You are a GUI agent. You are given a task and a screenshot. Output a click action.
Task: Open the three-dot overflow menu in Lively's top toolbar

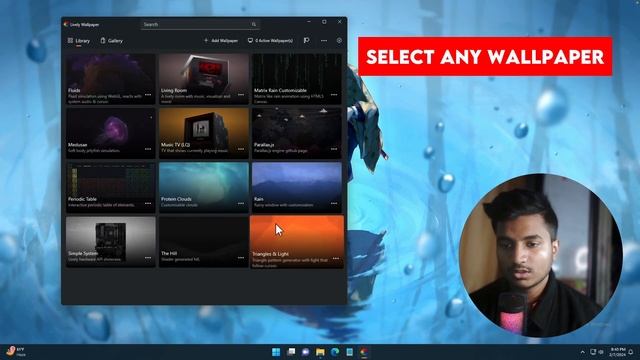coord(324,40)
